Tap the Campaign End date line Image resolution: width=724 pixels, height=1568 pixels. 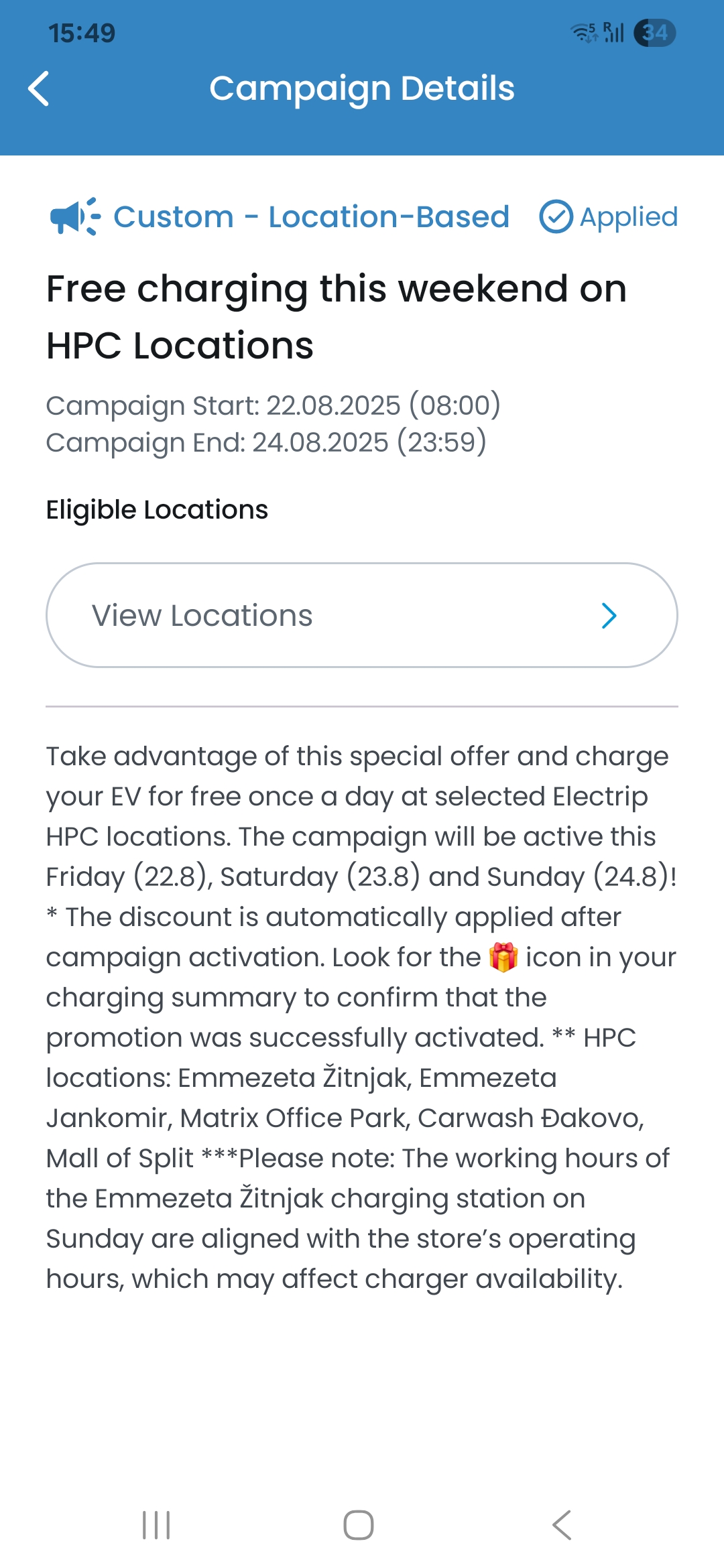point(266,442)
